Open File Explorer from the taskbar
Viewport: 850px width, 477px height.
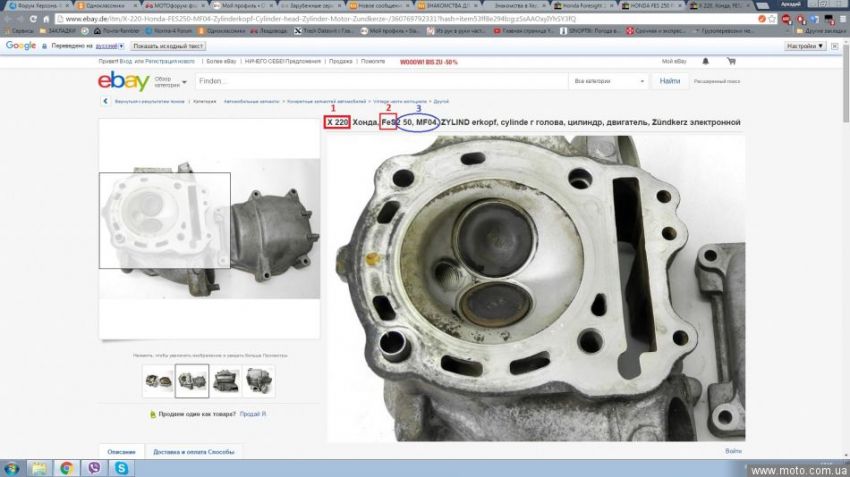click(39, 468)
